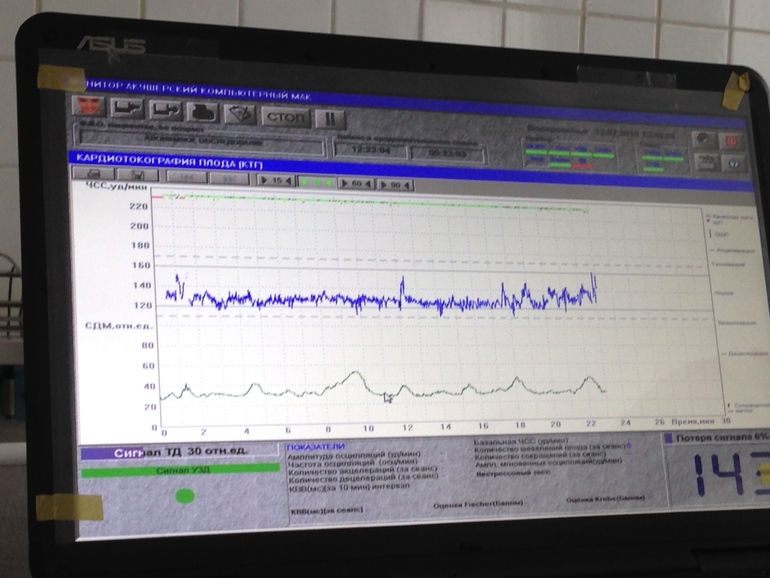Image resolution: width=770 pixels, height=578 pixels.
Task: Click the session duration time field
Action: 440,153
